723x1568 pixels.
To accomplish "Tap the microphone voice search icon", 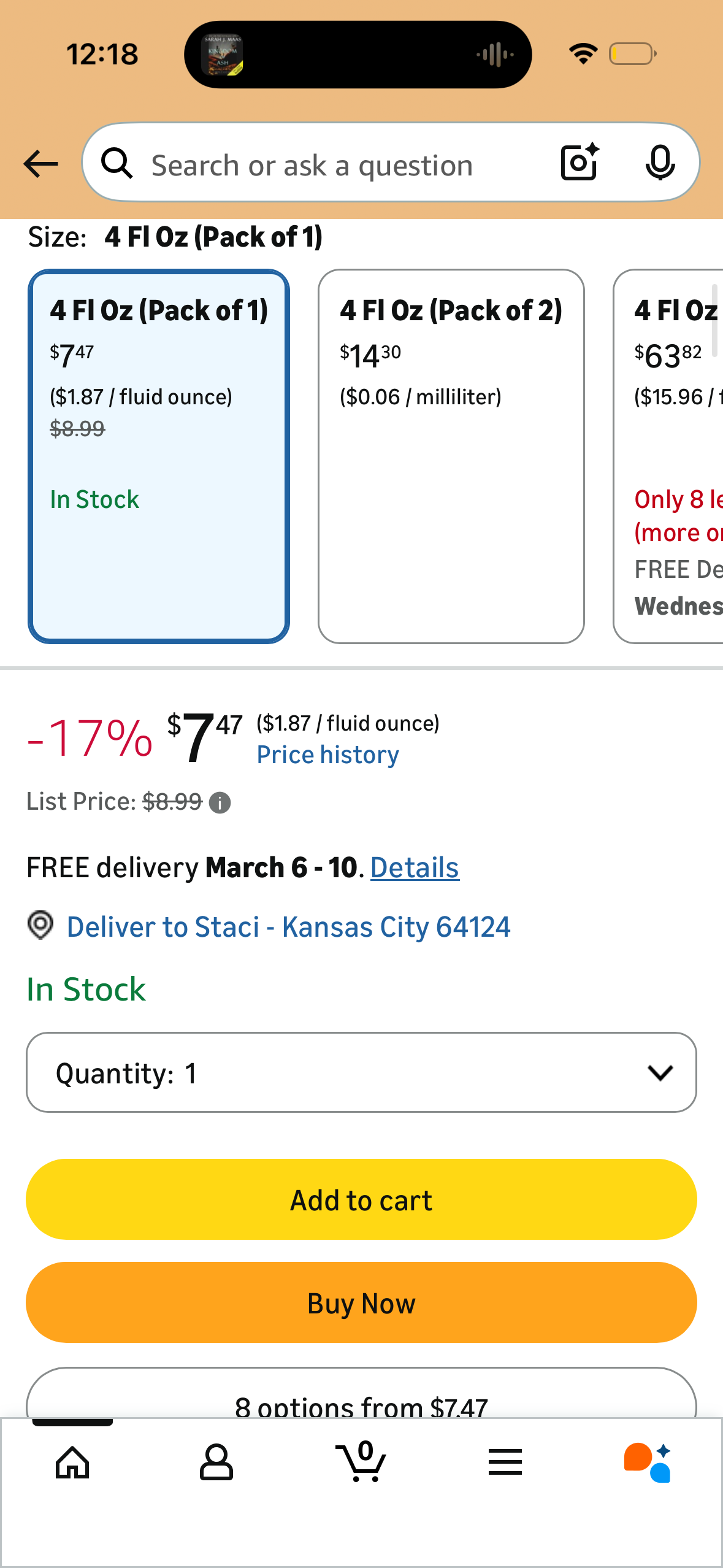I will (660, 163).
